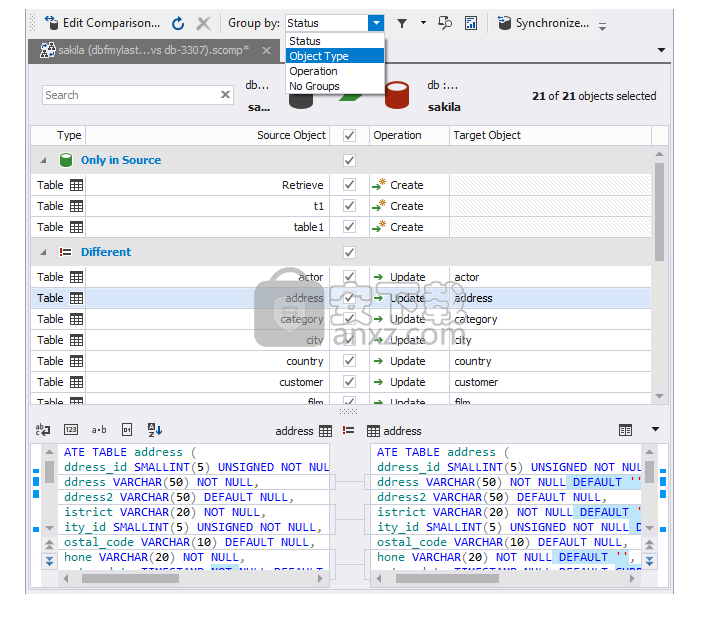The image size is (724, 617).
Task: Toggle the Different group checkbox
Action: pyautogui.click(x=350, y=252)
